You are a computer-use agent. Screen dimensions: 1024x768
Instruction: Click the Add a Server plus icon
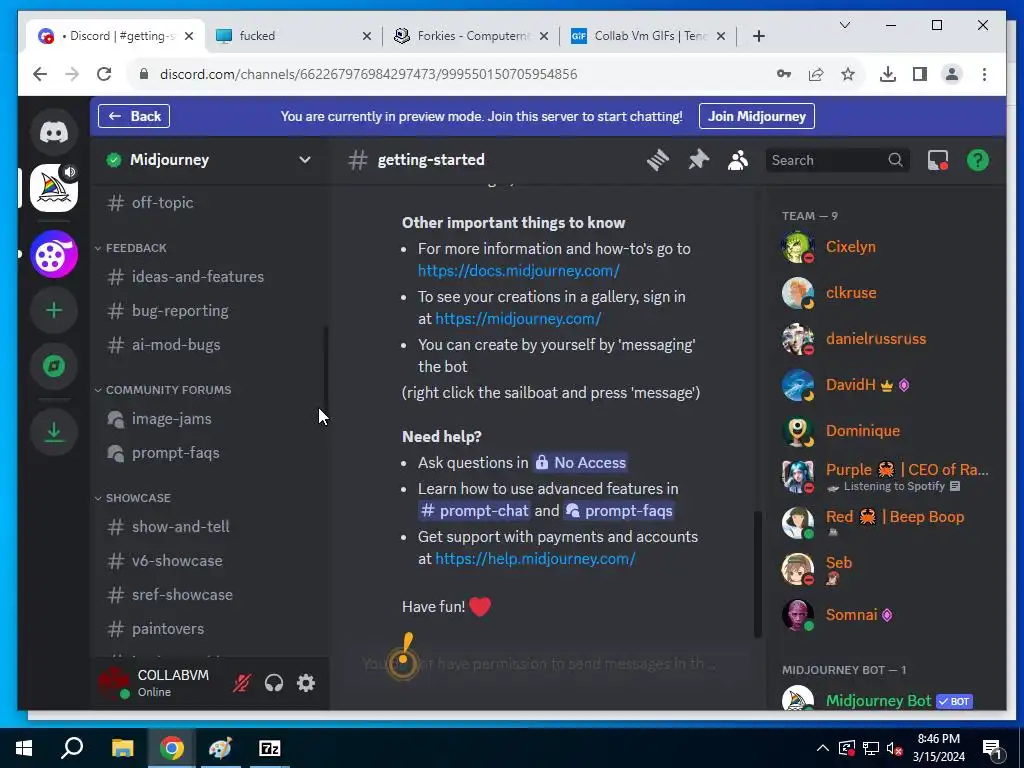click(x=54, y=310)
